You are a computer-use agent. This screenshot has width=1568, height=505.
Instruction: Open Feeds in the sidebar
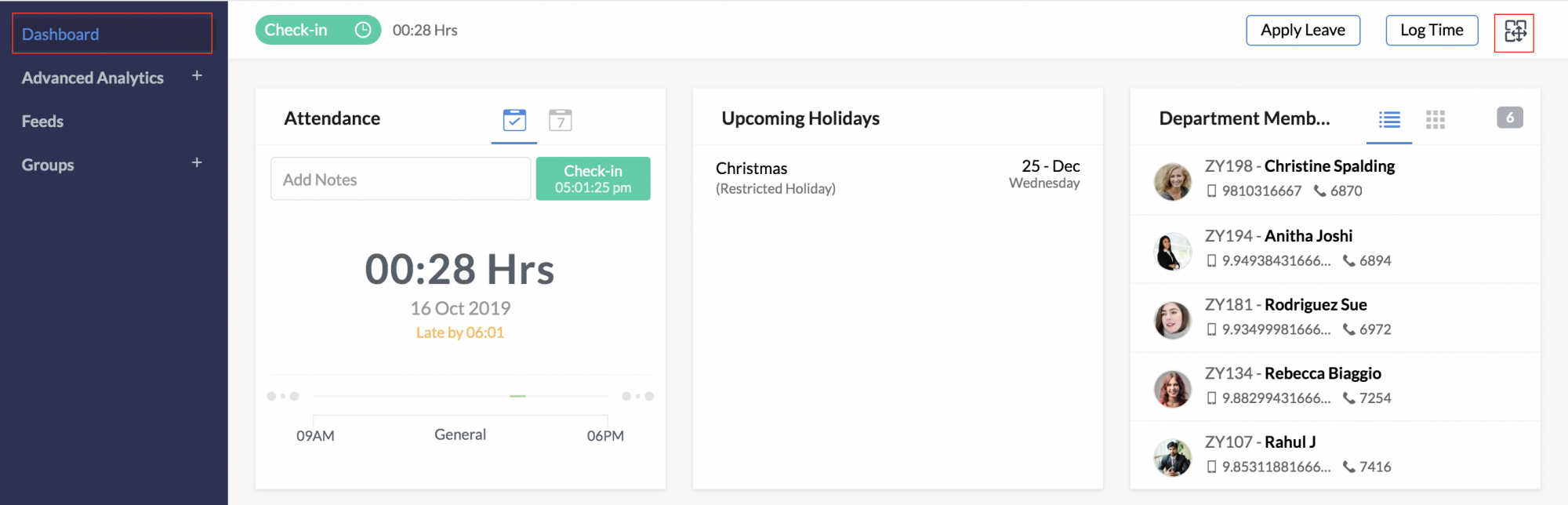[x=42, y=122]
